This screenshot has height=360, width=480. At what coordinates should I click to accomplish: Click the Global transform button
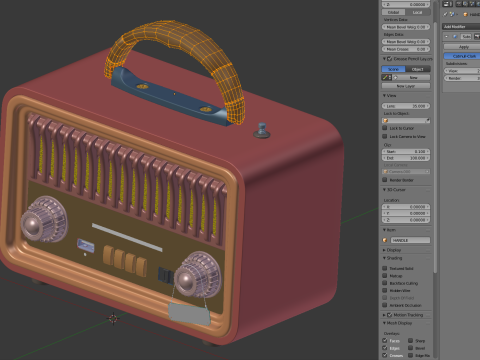pos(393,12)
